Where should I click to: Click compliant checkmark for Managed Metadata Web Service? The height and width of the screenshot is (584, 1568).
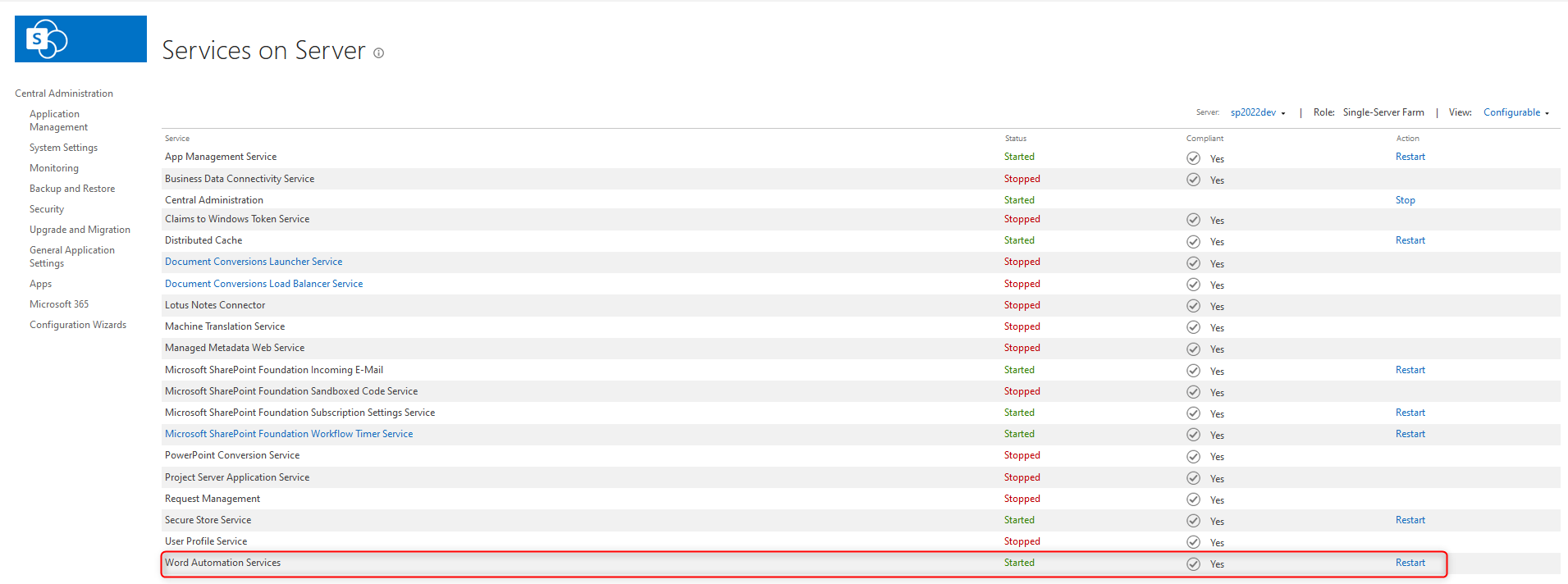(x=1193, y=349)
